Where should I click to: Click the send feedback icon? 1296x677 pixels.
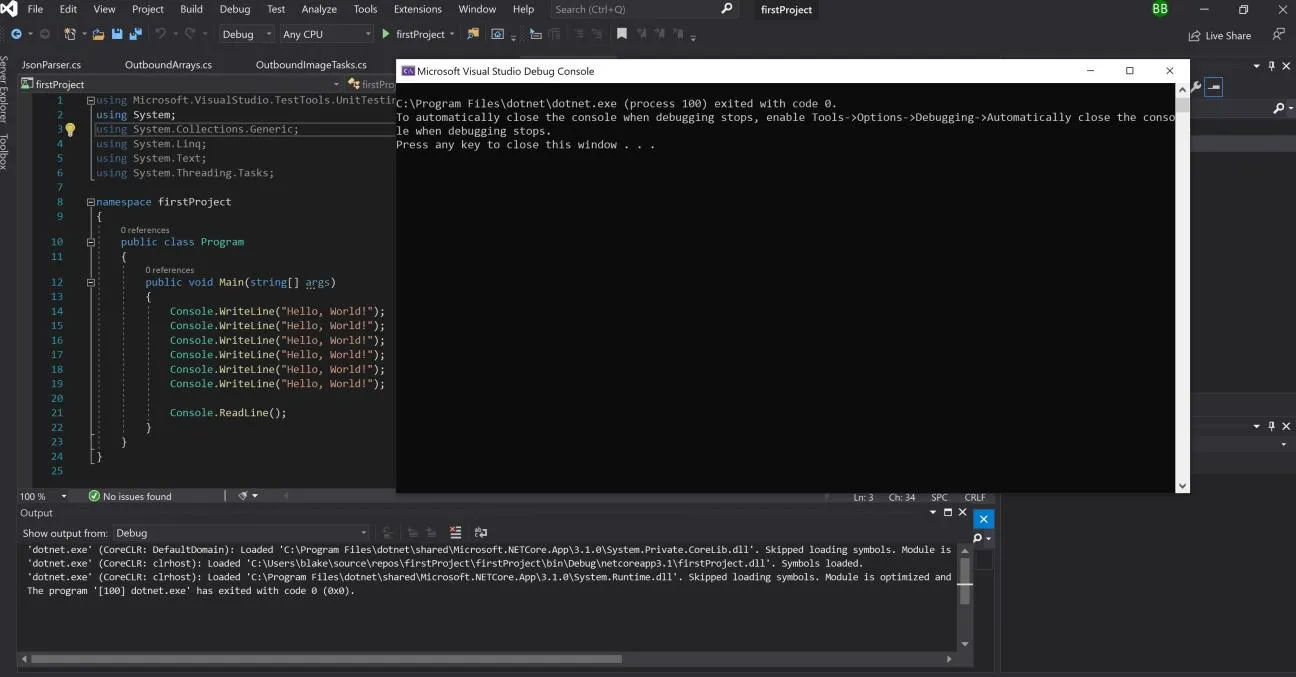[1278, 34]
